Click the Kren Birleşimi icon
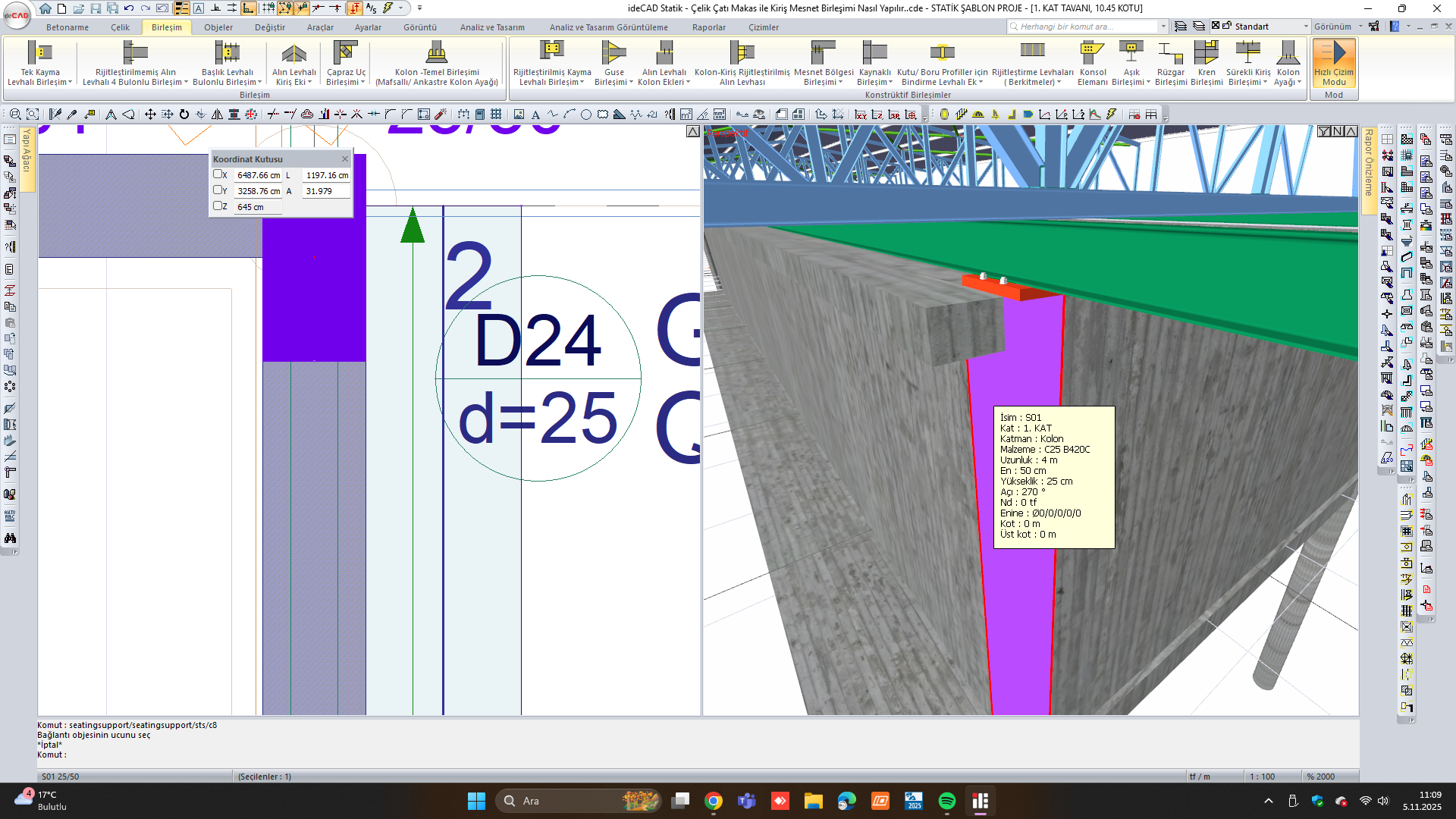1456x819 pixels. coord(1206,52)
